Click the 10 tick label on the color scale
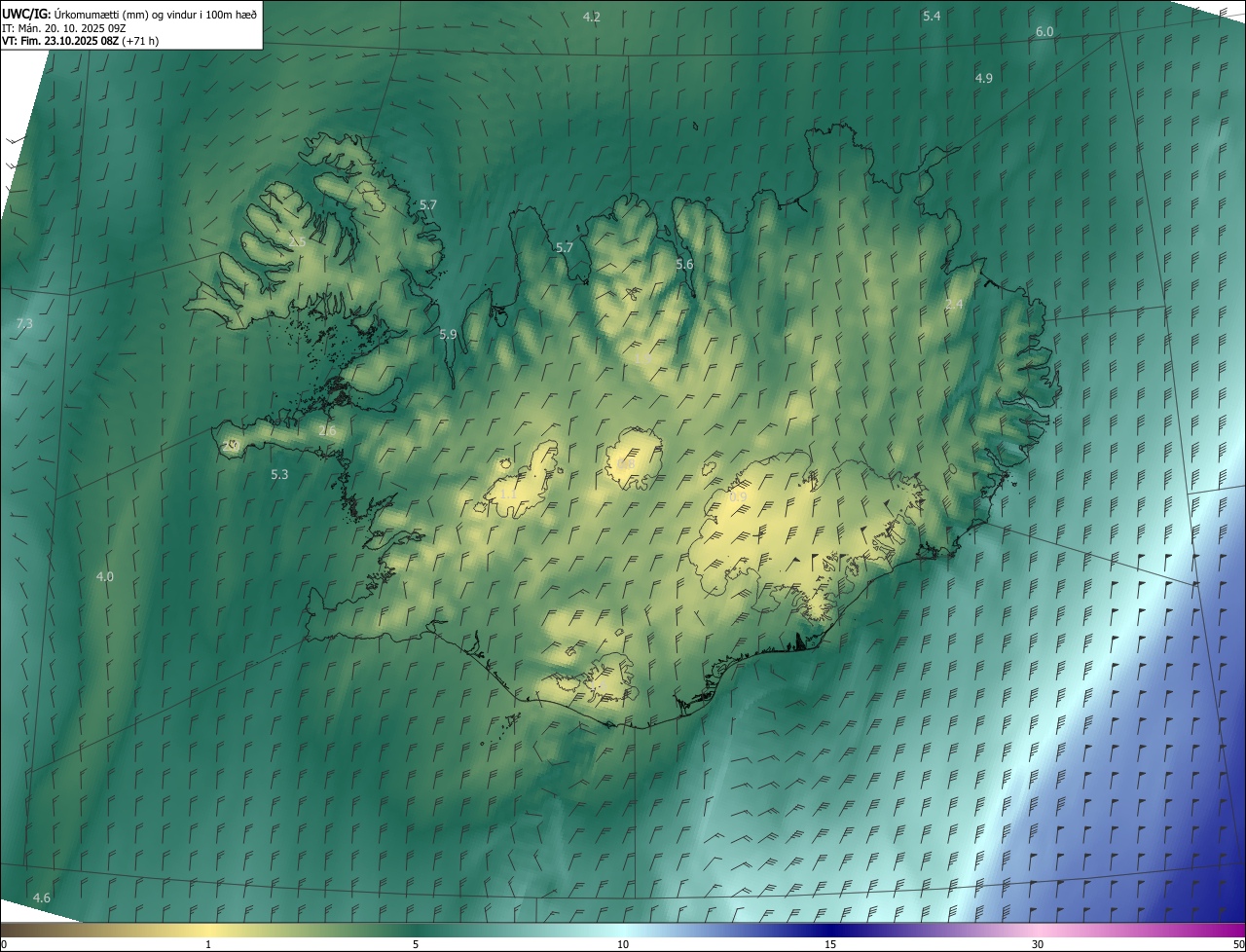1246x952 pixels. click(x=623, y=944)
